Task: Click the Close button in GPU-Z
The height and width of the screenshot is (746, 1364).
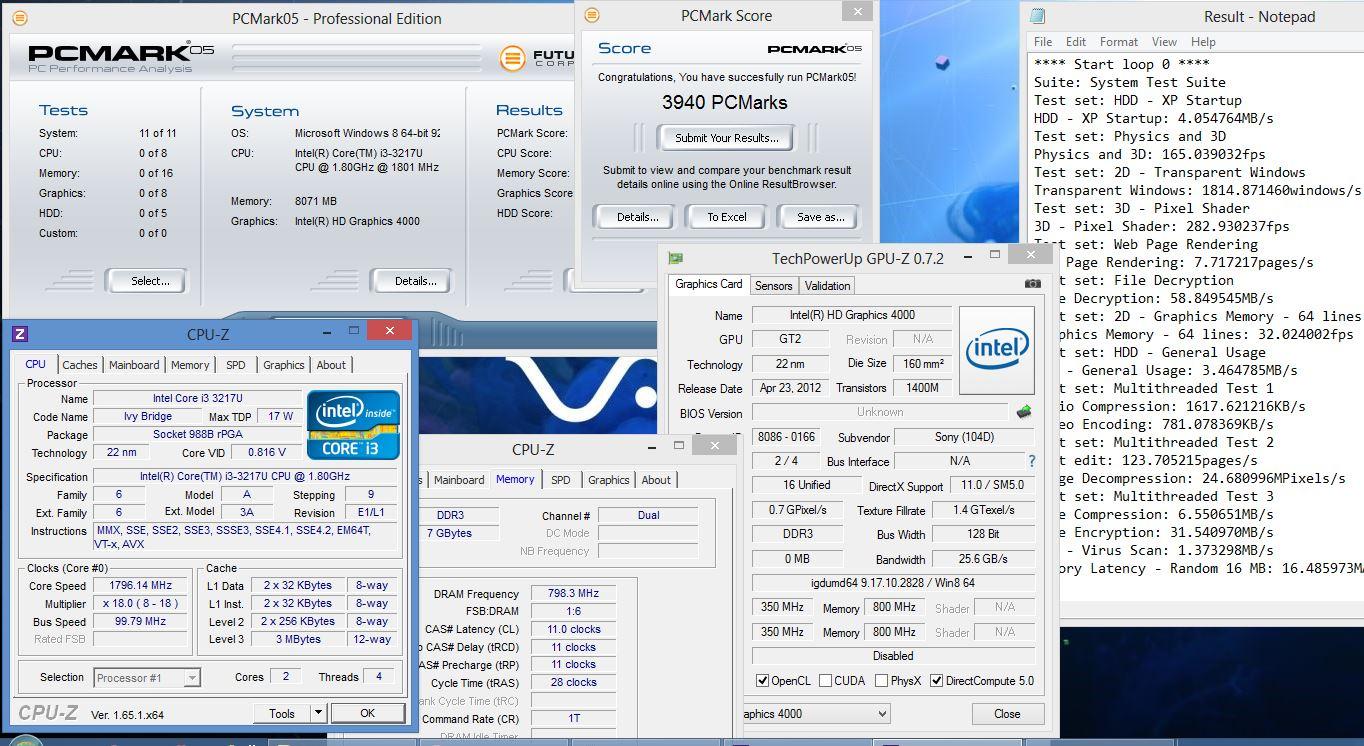Action: click(x=1007, y=714)
